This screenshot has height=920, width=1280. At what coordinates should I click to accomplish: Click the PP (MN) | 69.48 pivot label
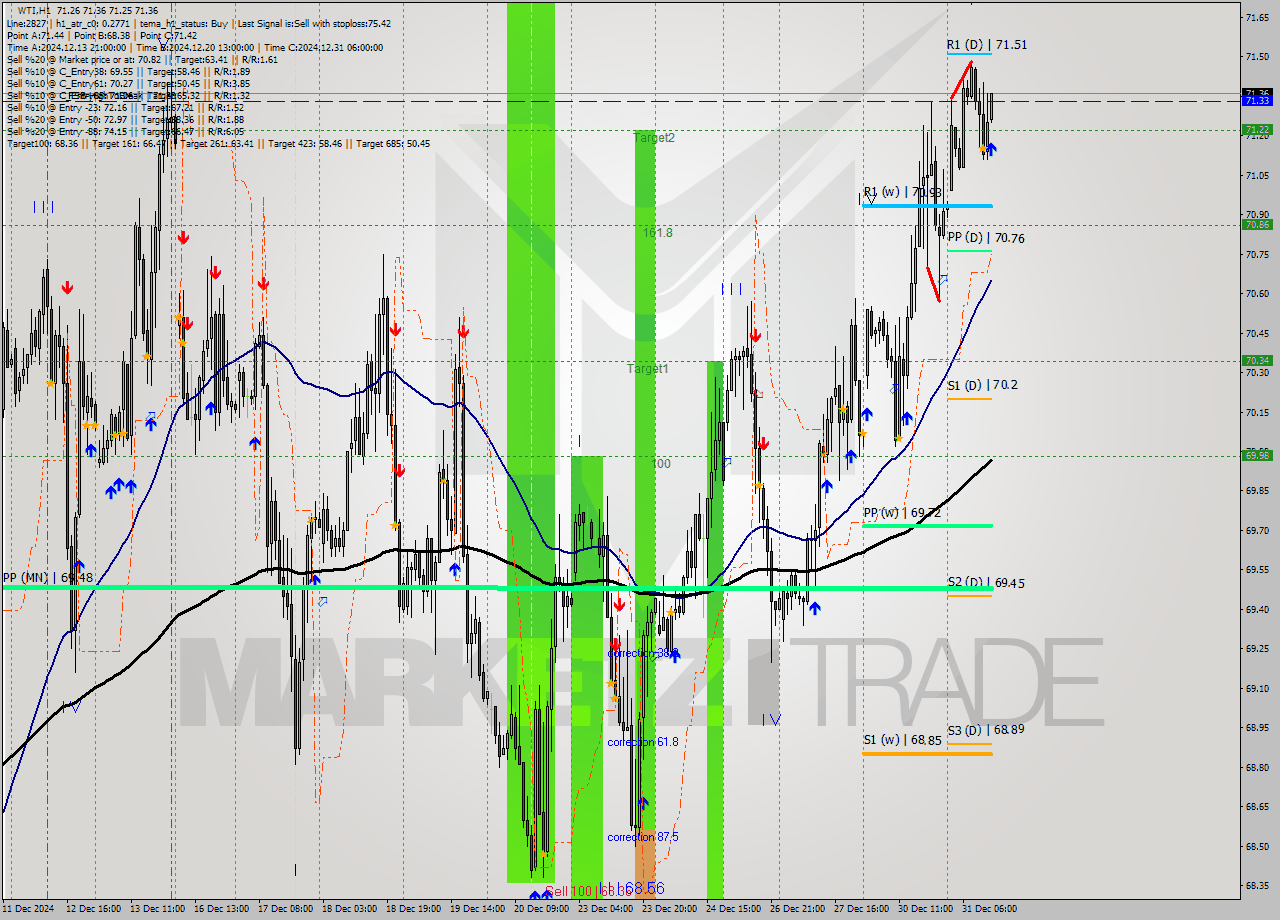[47, 578]
